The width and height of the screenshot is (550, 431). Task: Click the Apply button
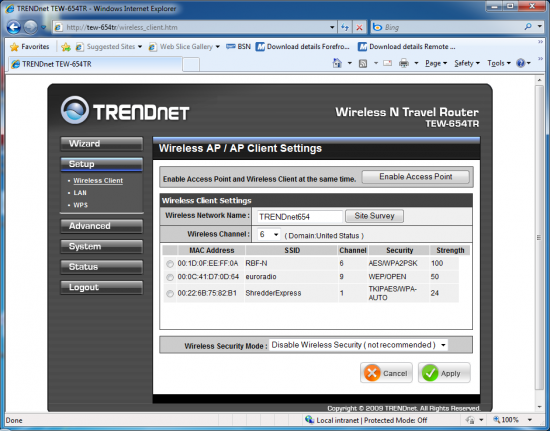[x=444, y=373]
